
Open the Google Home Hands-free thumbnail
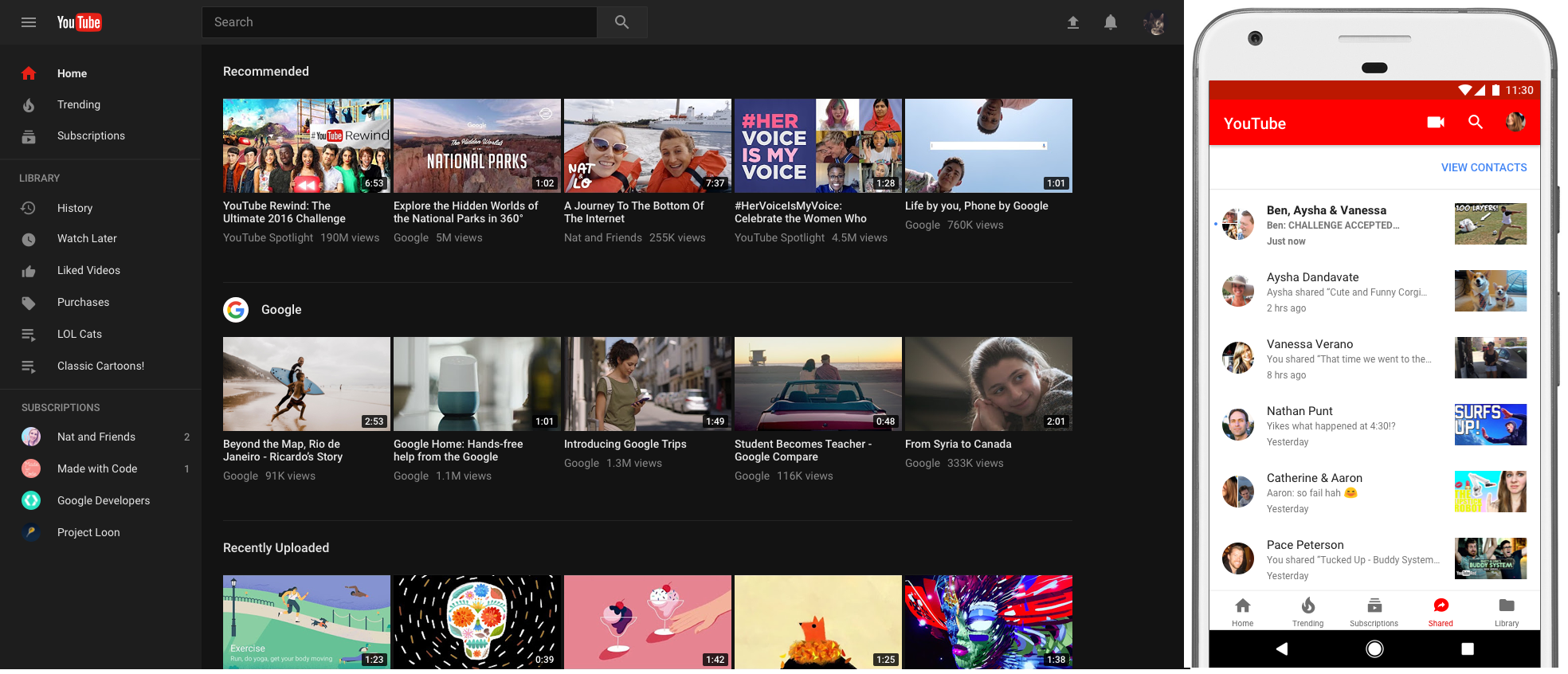tap(477, 384)
